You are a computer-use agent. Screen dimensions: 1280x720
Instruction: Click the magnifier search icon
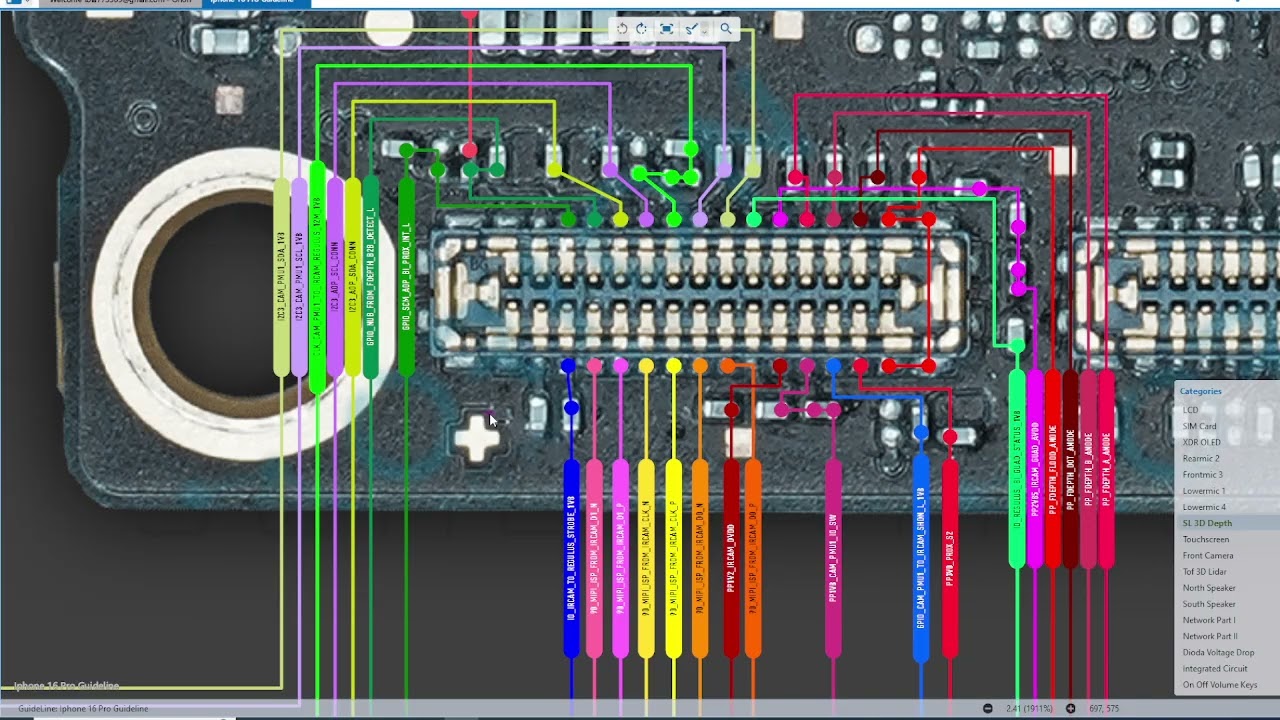726,29
